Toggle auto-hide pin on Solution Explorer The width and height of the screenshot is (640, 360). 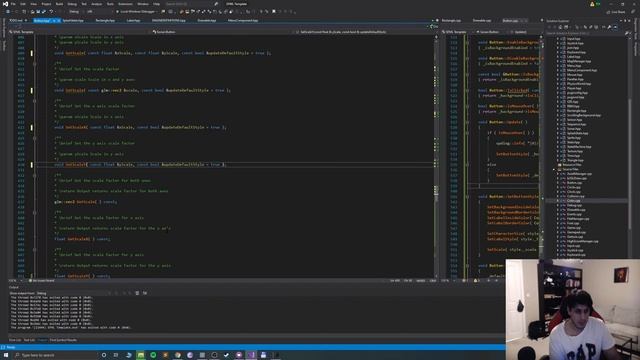626,20
